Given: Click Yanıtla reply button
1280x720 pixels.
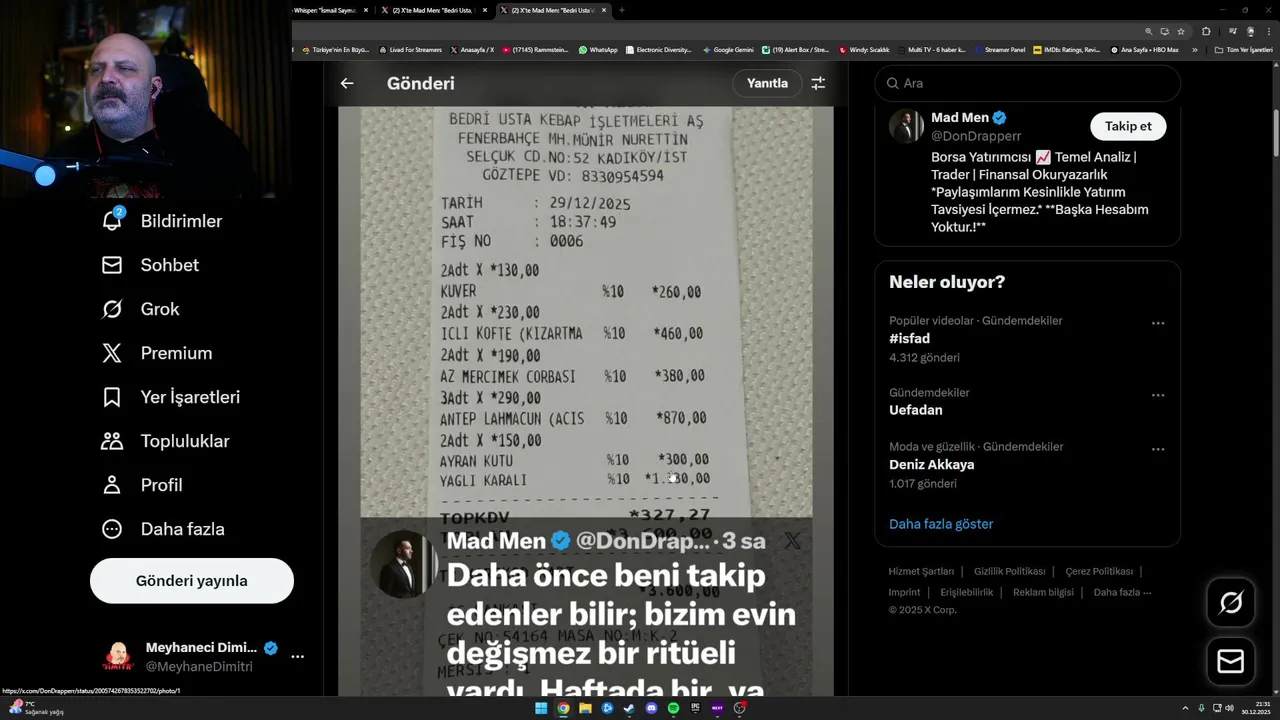Looking at the screenshot, I should click(x=767, y=83).
